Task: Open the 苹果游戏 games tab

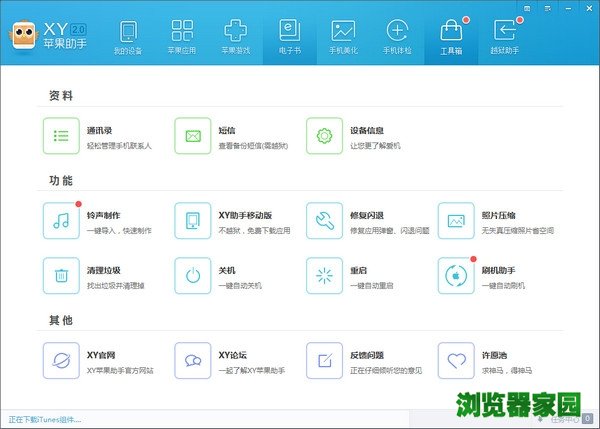Action: [x=236, y=38]
